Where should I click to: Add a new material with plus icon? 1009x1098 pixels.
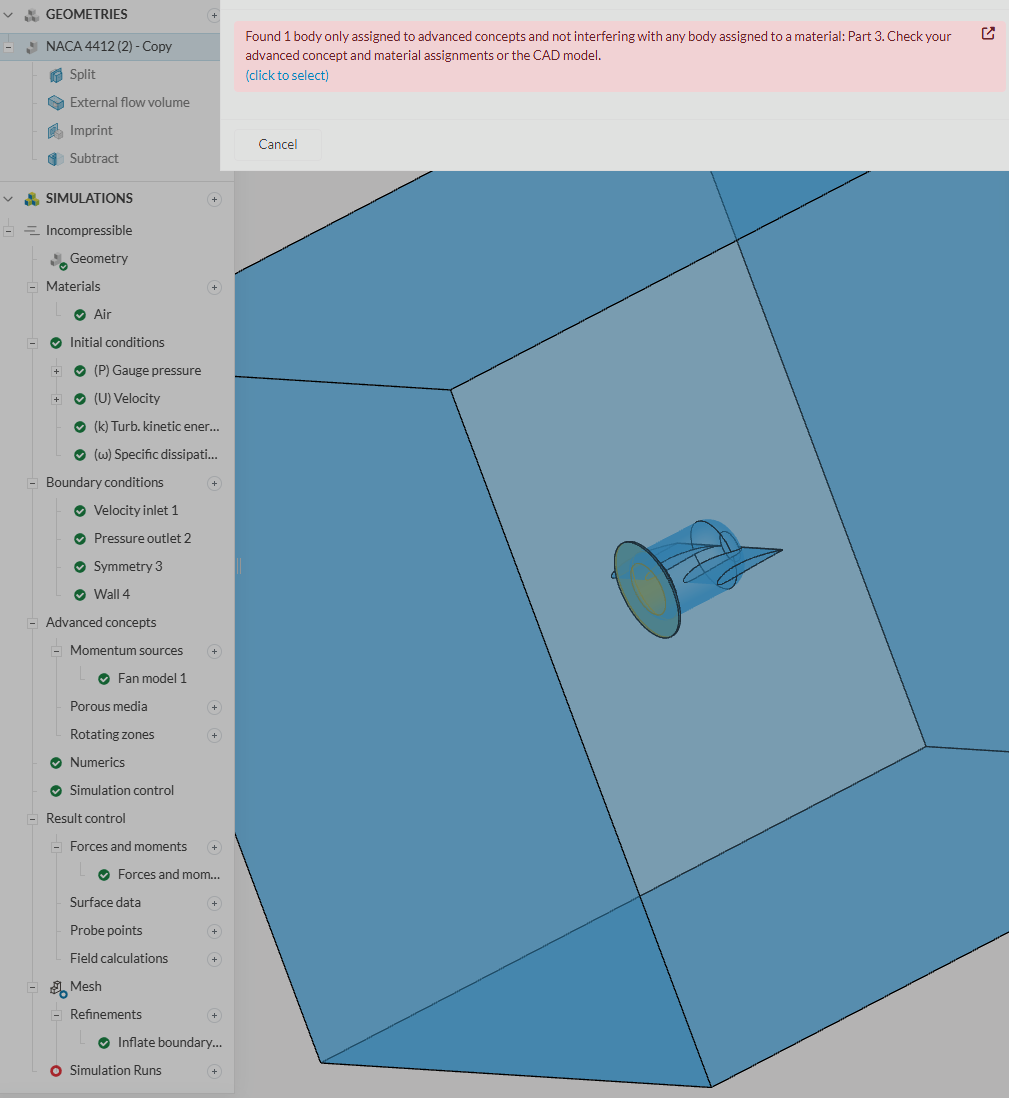pos(214,288)
